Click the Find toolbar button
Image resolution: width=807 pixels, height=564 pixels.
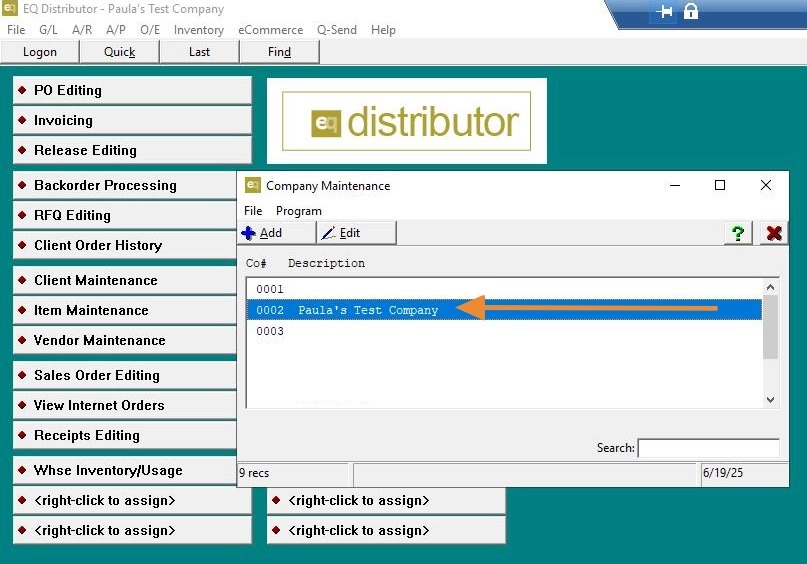tap(279, 52)
